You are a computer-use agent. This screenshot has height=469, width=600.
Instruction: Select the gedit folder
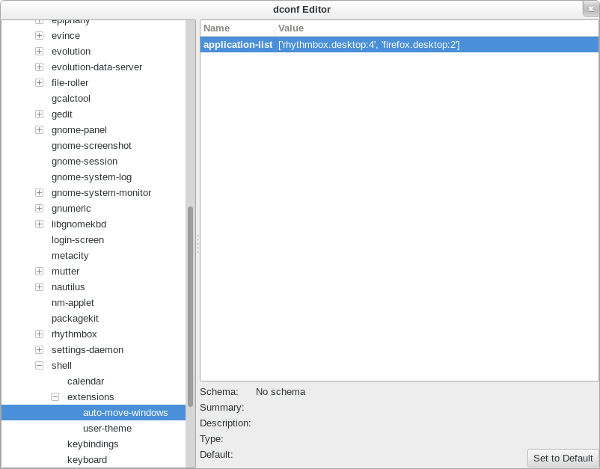click(62, 114)
